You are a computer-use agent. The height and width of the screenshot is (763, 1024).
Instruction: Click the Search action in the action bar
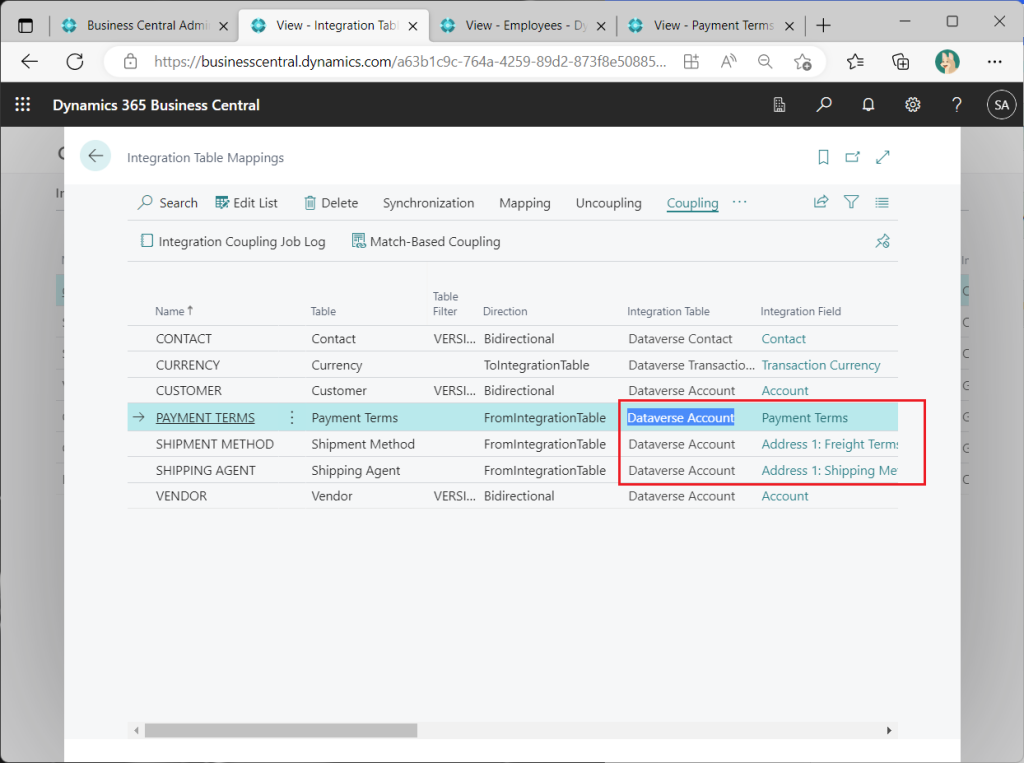coord(168,203)
